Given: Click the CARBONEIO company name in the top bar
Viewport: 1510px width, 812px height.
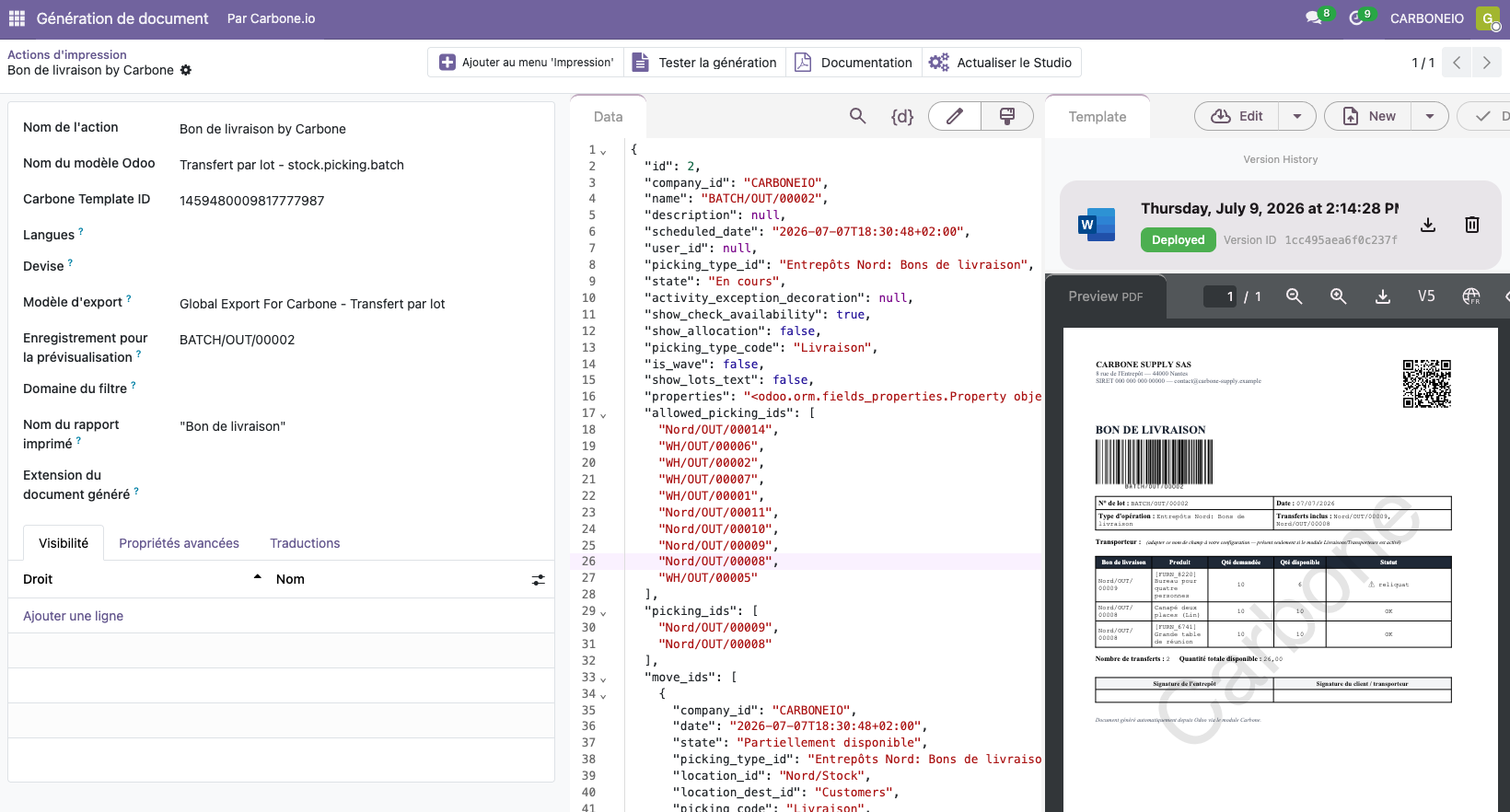Looking at the screenshot, I should [x=1427, y=18].
